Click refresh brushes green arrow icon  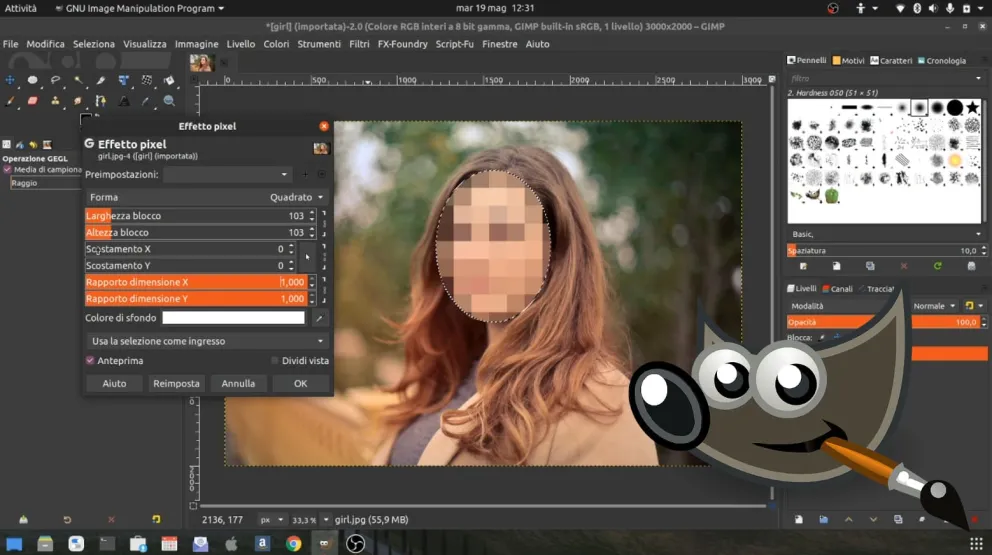click(x=938, y=266)
